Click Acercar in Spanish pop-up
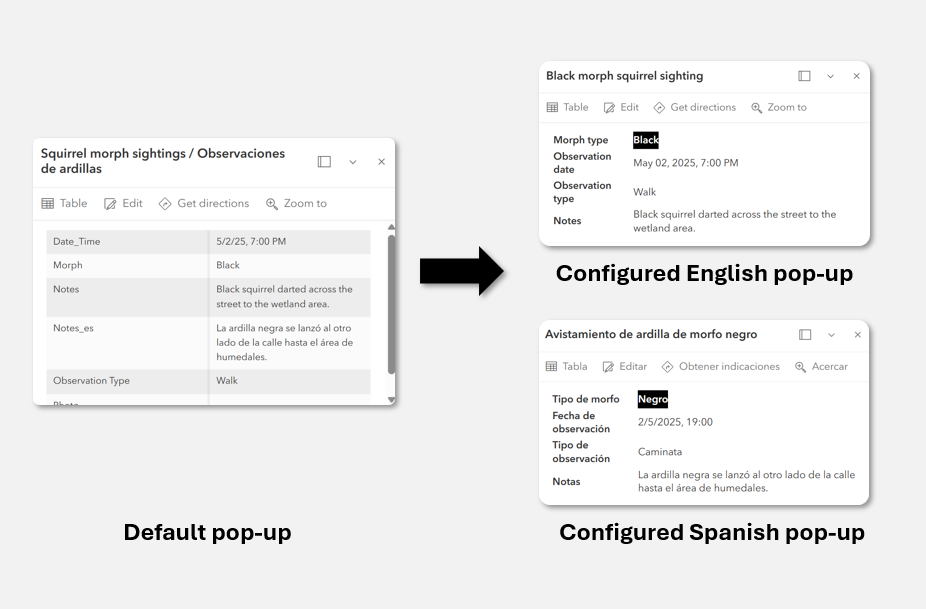Viewport: 926px width, 609px height. [x=821, y=366]
